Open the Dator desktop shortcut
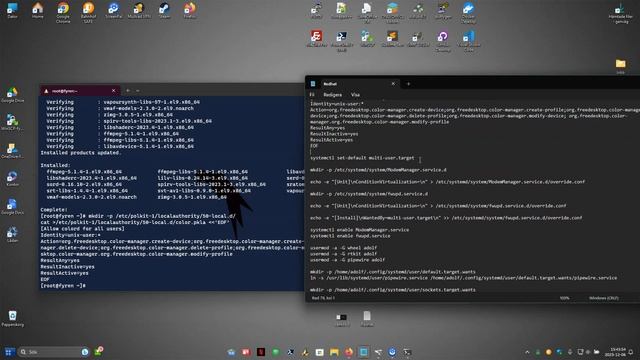Viewport: 640px width, 360px height. coord(12,11)
